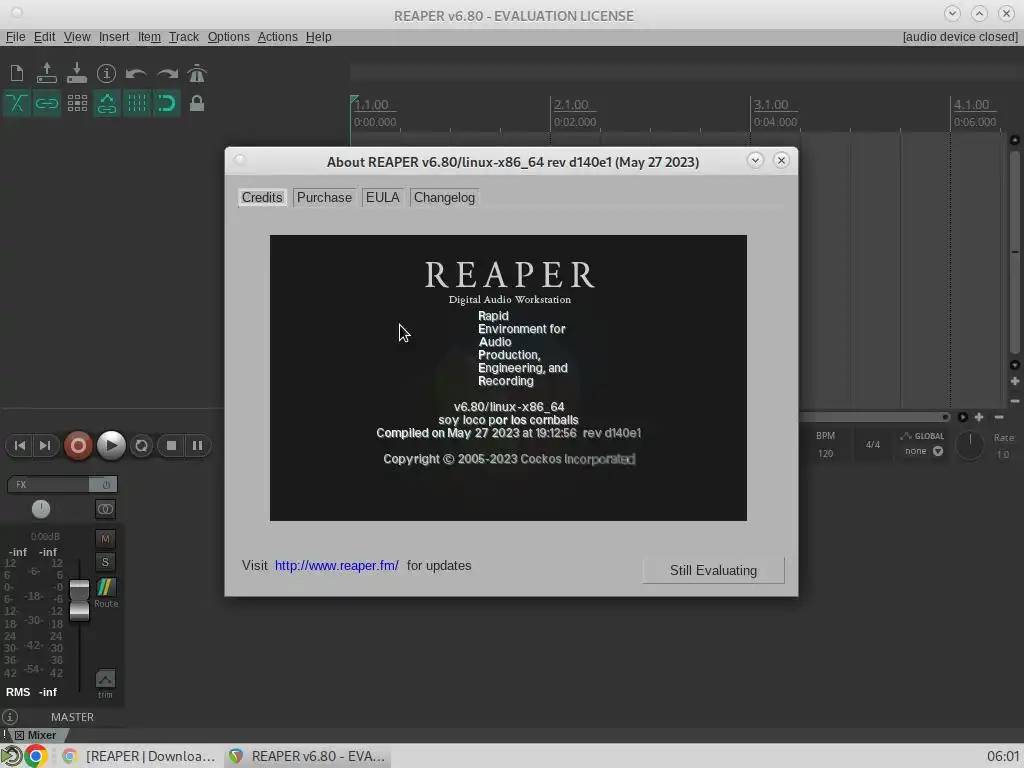Open the Options menu
The width and height of the screenshot is (1024, 768).
tap(229, 37)
